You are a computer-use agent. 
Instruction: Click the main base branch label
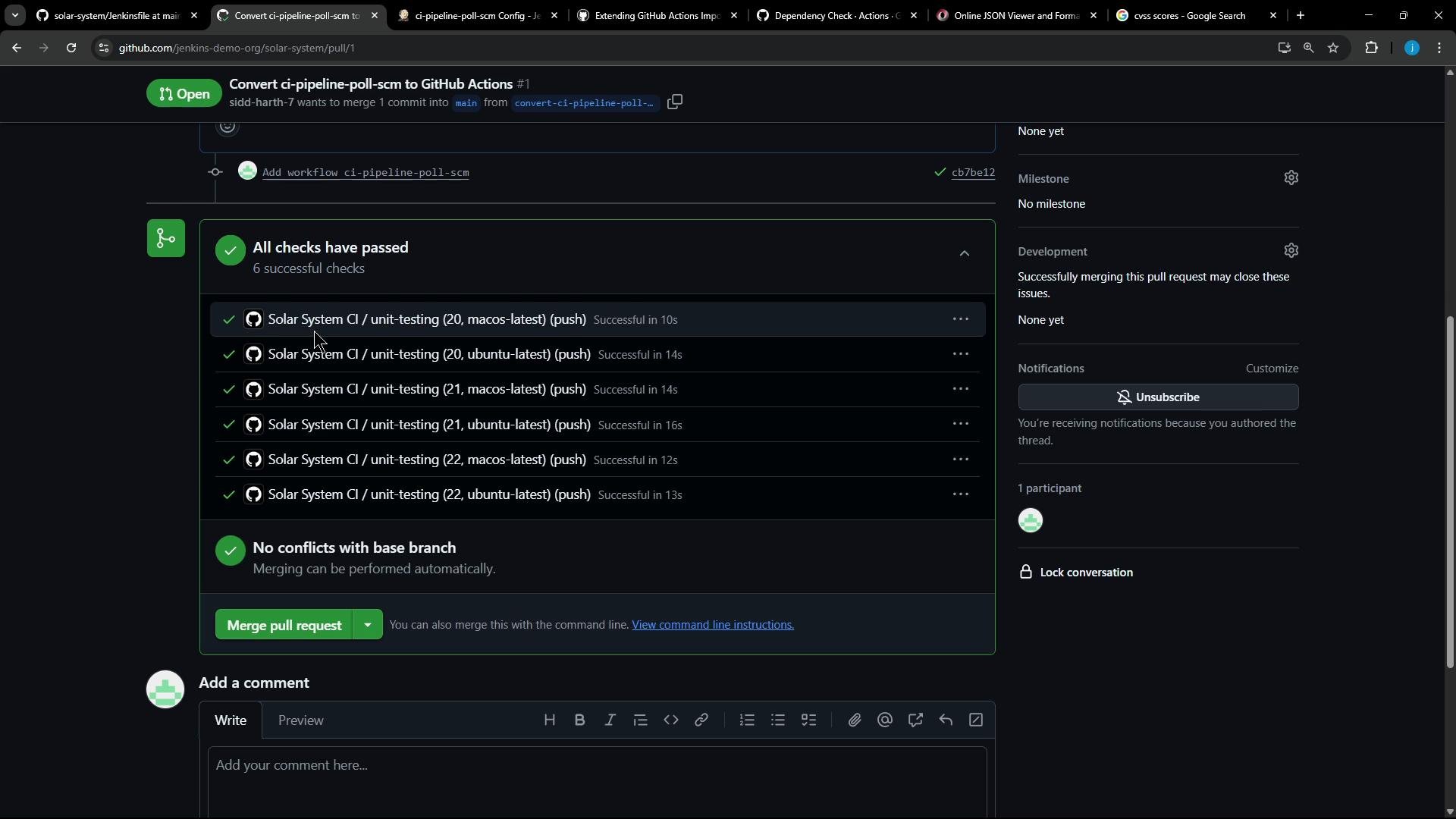466,103
